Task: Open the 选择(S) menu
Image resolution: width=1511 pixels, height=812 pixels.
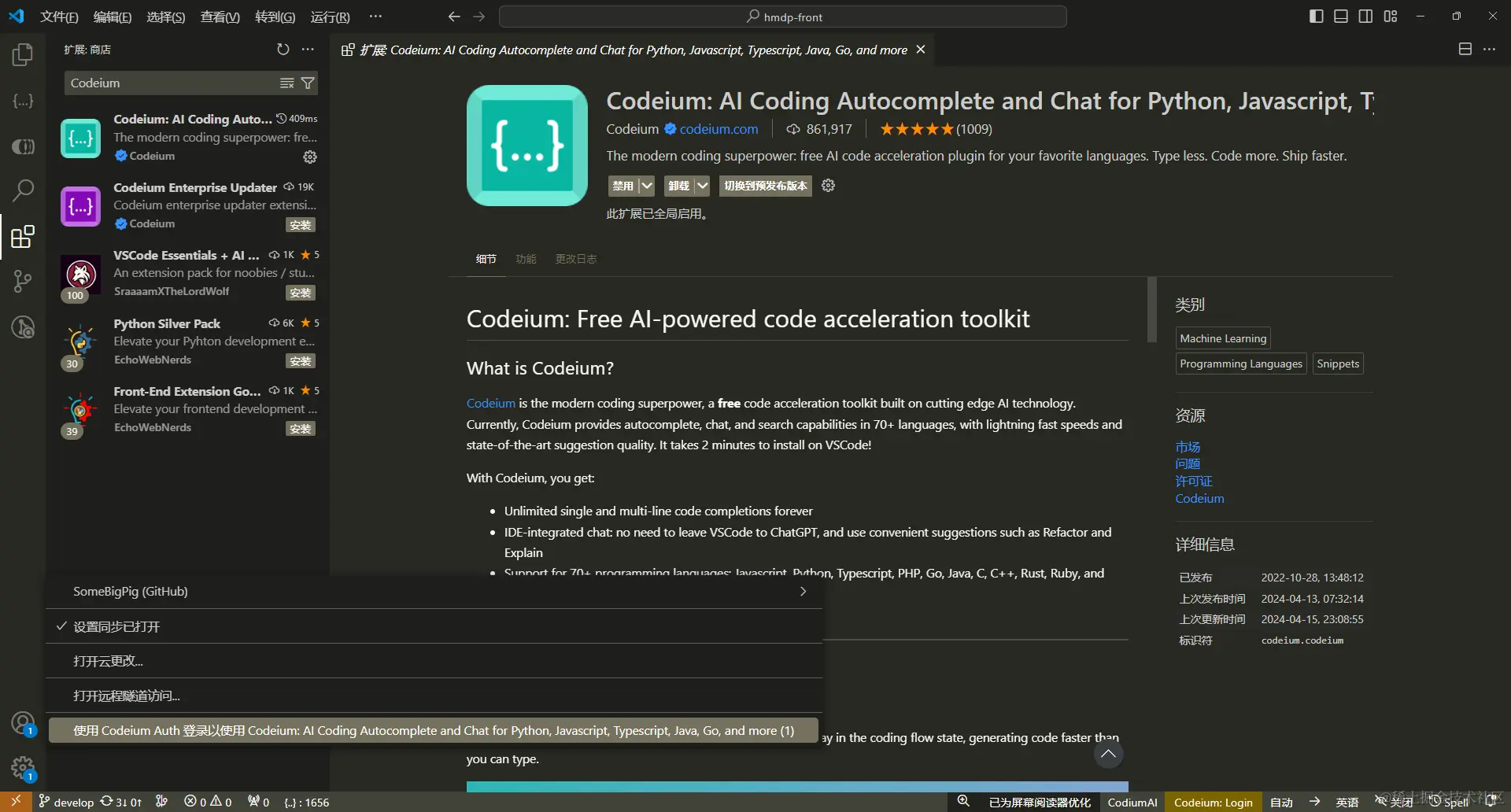Action: pyautogui.click(x=166, y=17)
